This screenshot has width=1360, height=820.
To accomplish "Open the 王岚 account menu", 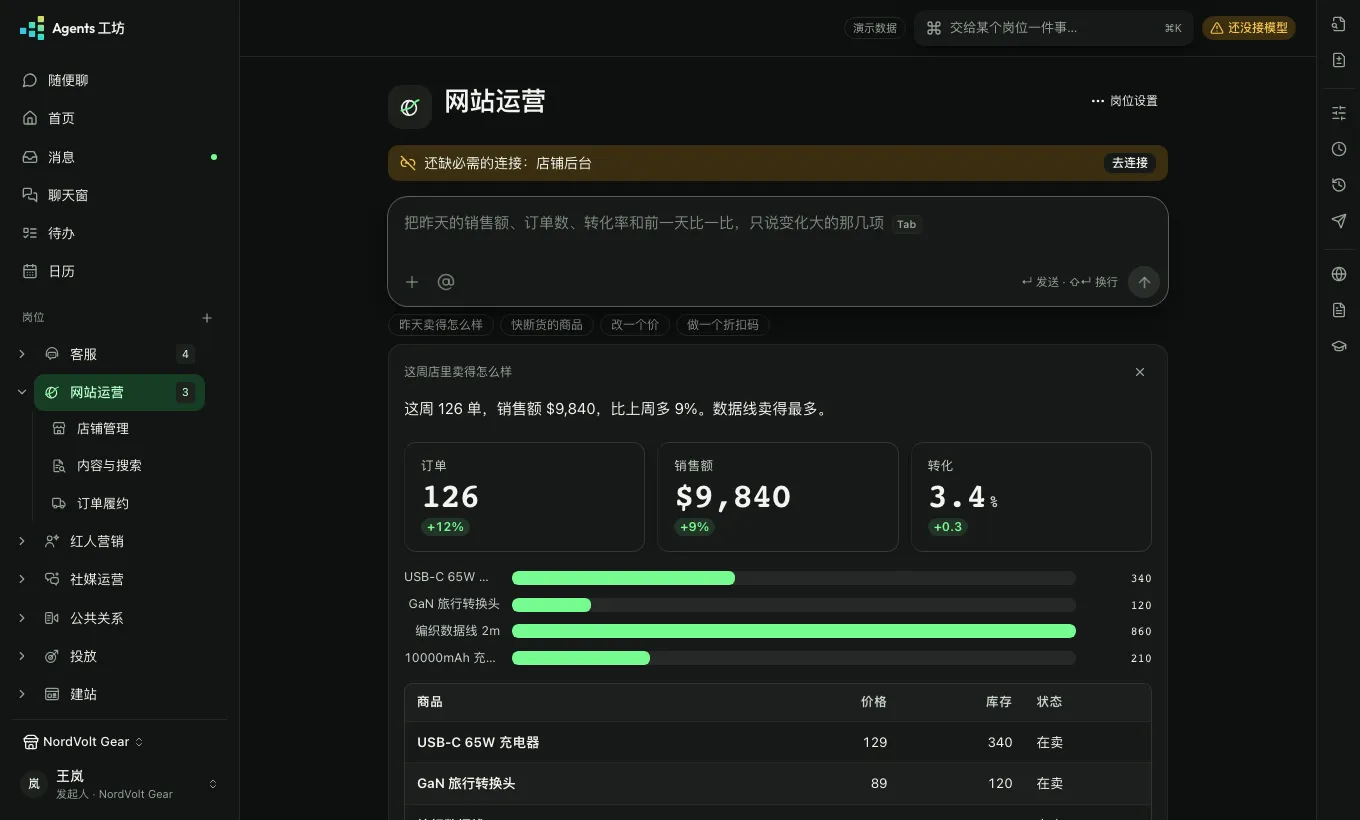I will coord(120,784).
